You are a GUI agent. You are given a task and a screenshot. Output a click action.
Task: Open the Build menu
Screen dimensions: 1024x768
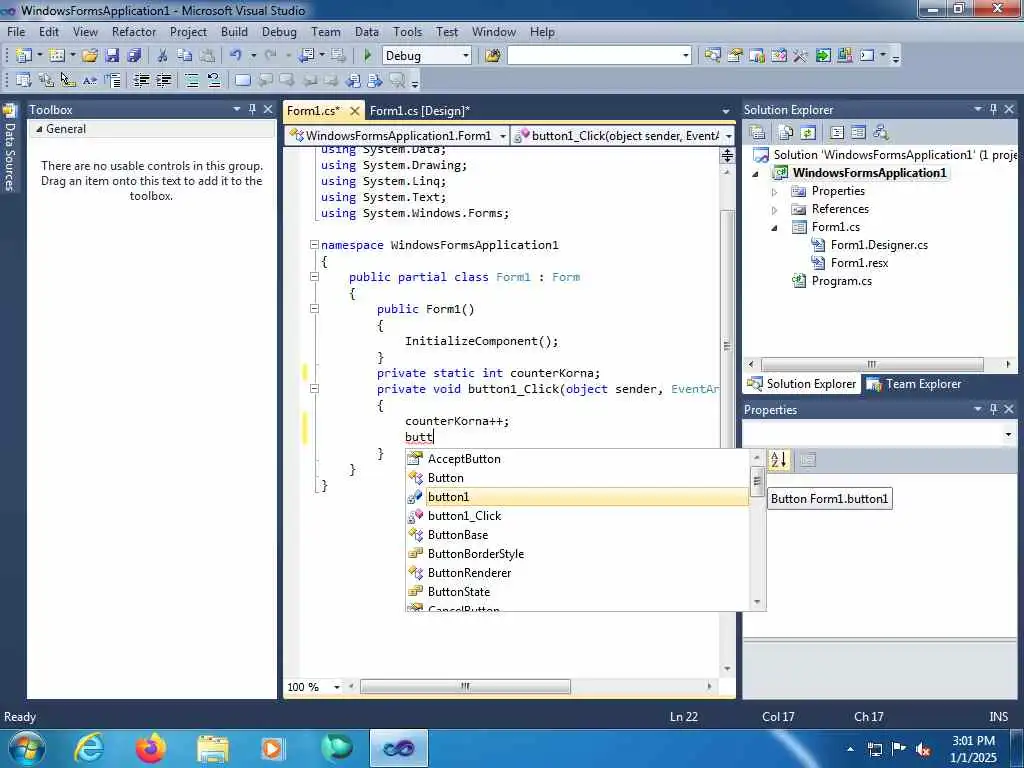click(x=234, y=31)
